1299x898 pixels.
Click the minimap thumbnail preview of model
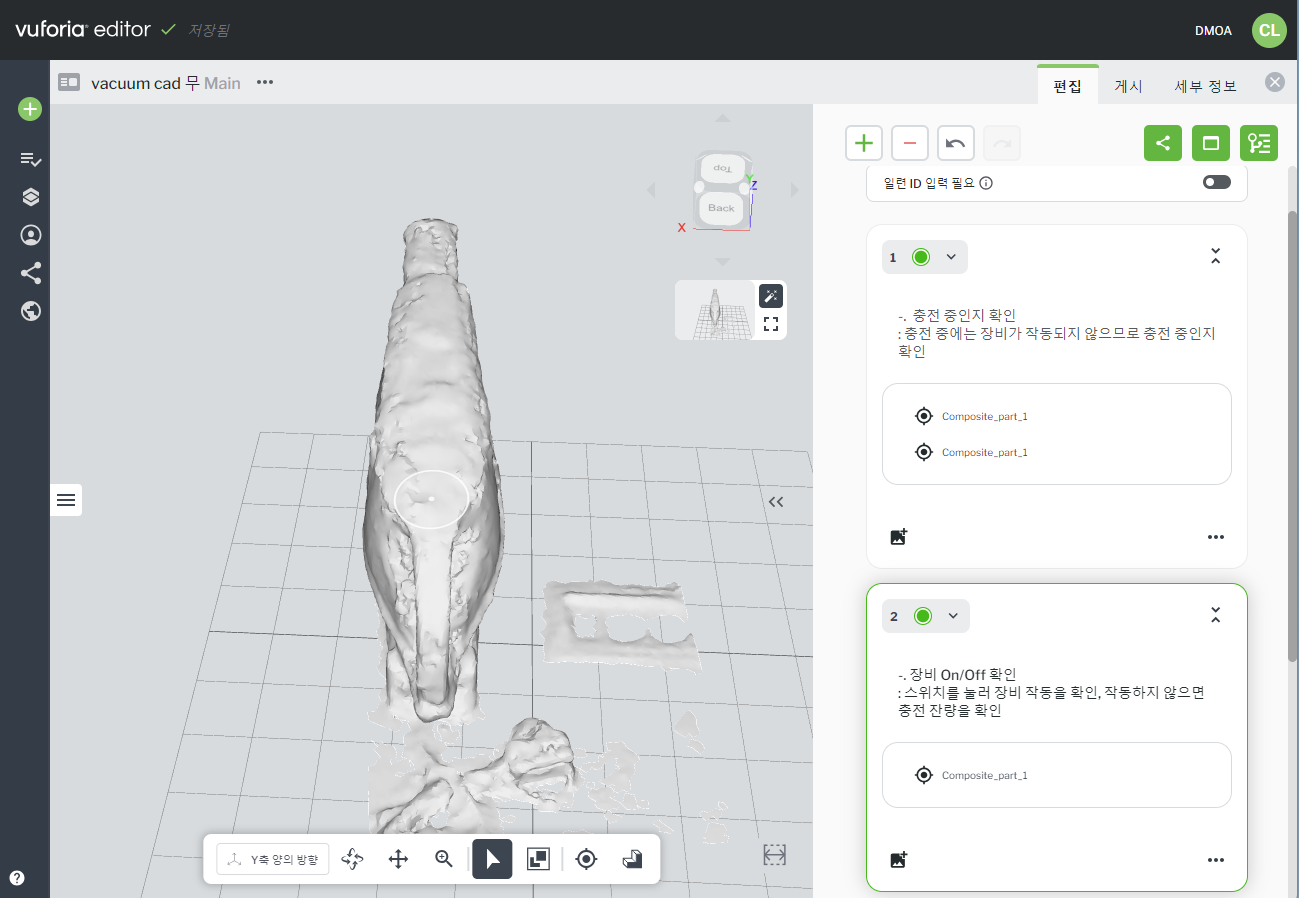(x=715, y=310)
